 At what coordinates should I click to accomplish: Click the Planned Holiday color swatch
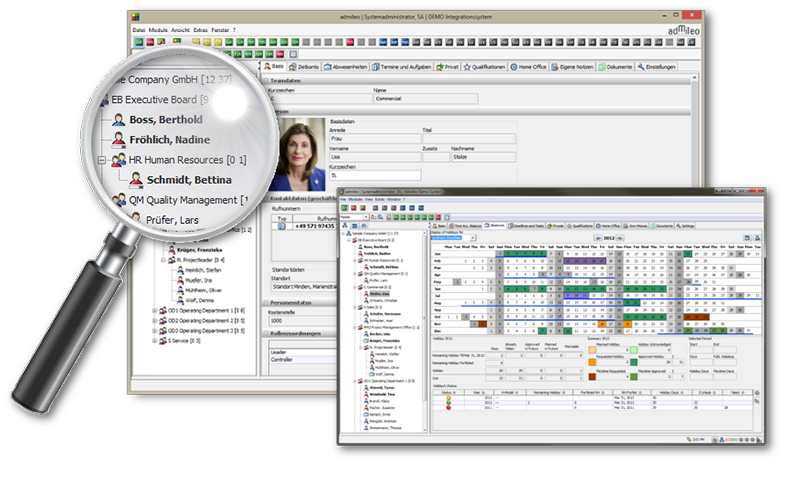pos(592,350)
